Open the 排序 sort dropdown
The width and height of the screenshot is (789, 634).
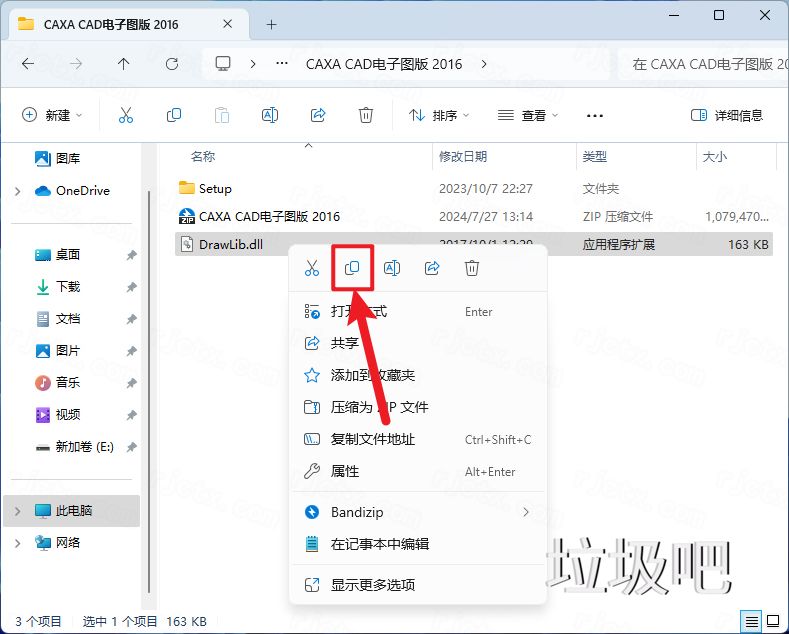(439, 115)
